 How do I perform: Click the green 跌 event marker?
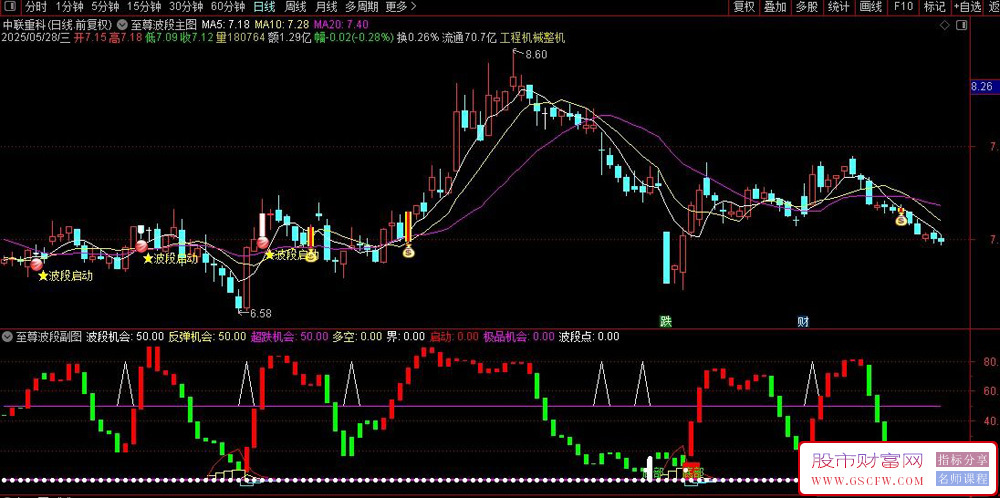(666, 321)
